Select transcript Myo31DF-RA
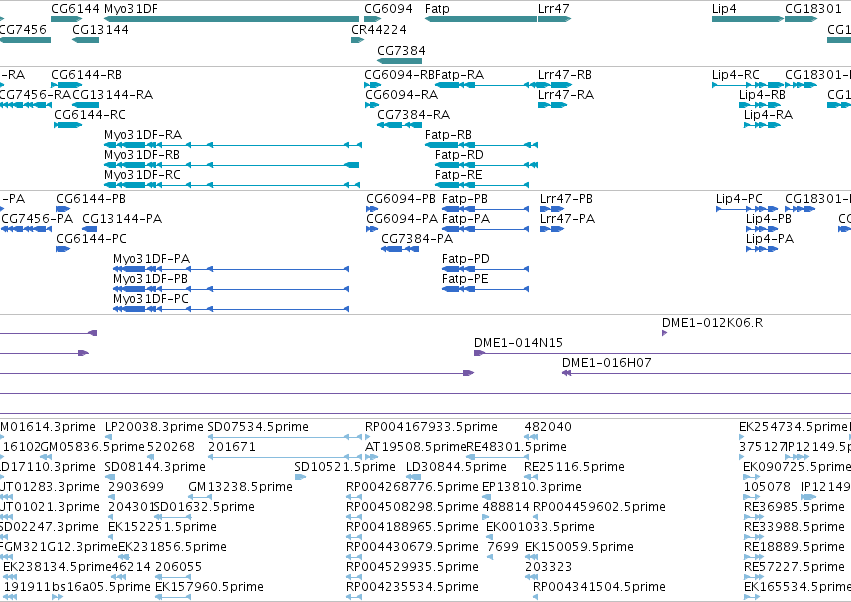851x602 pixels. coord(233,145)
